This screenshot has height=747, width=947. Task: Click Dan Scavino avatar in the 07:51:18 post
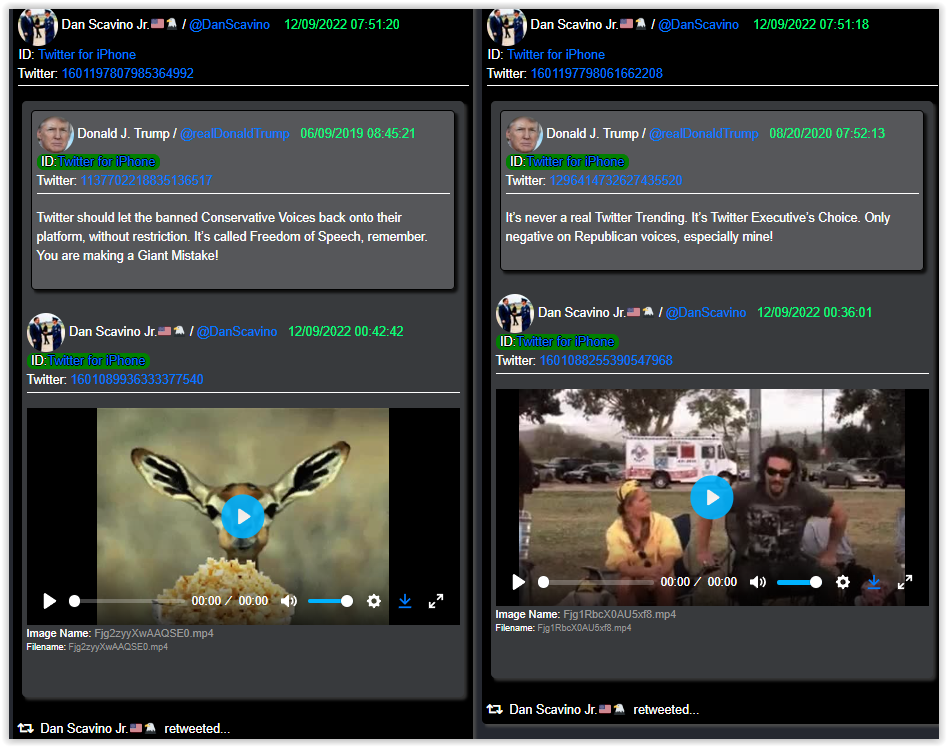(x=506, y=26)
